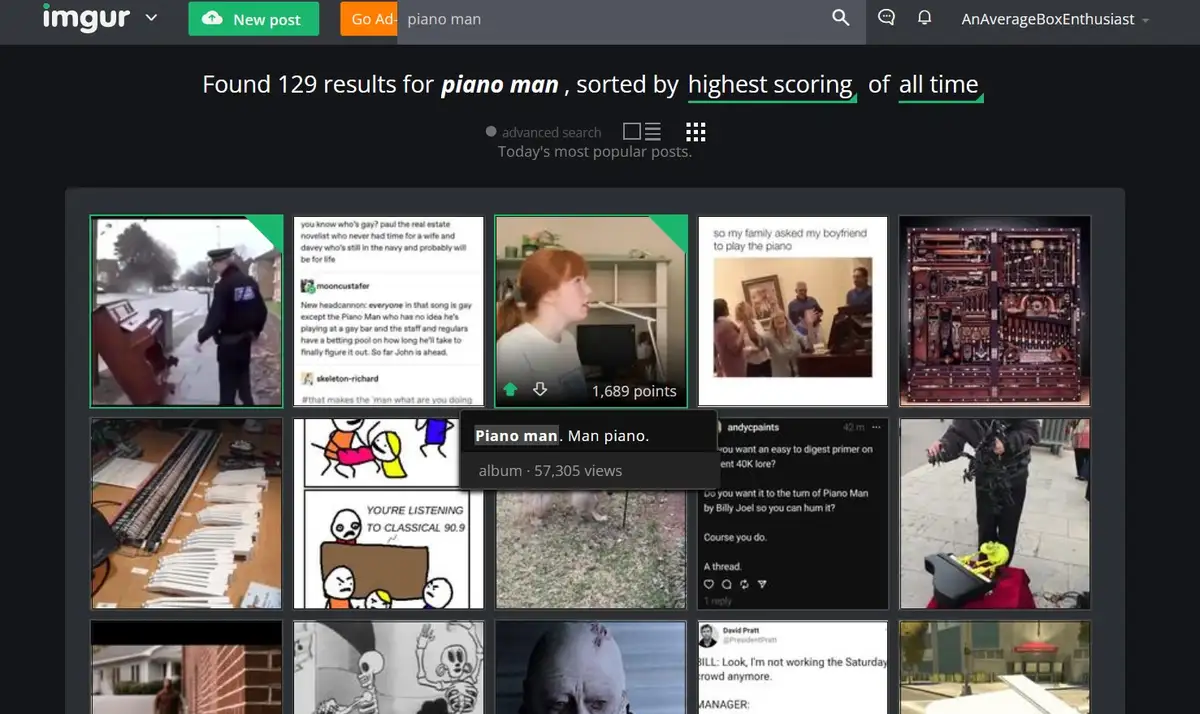Click the search magnifier icon

click(x=841, y=18)
